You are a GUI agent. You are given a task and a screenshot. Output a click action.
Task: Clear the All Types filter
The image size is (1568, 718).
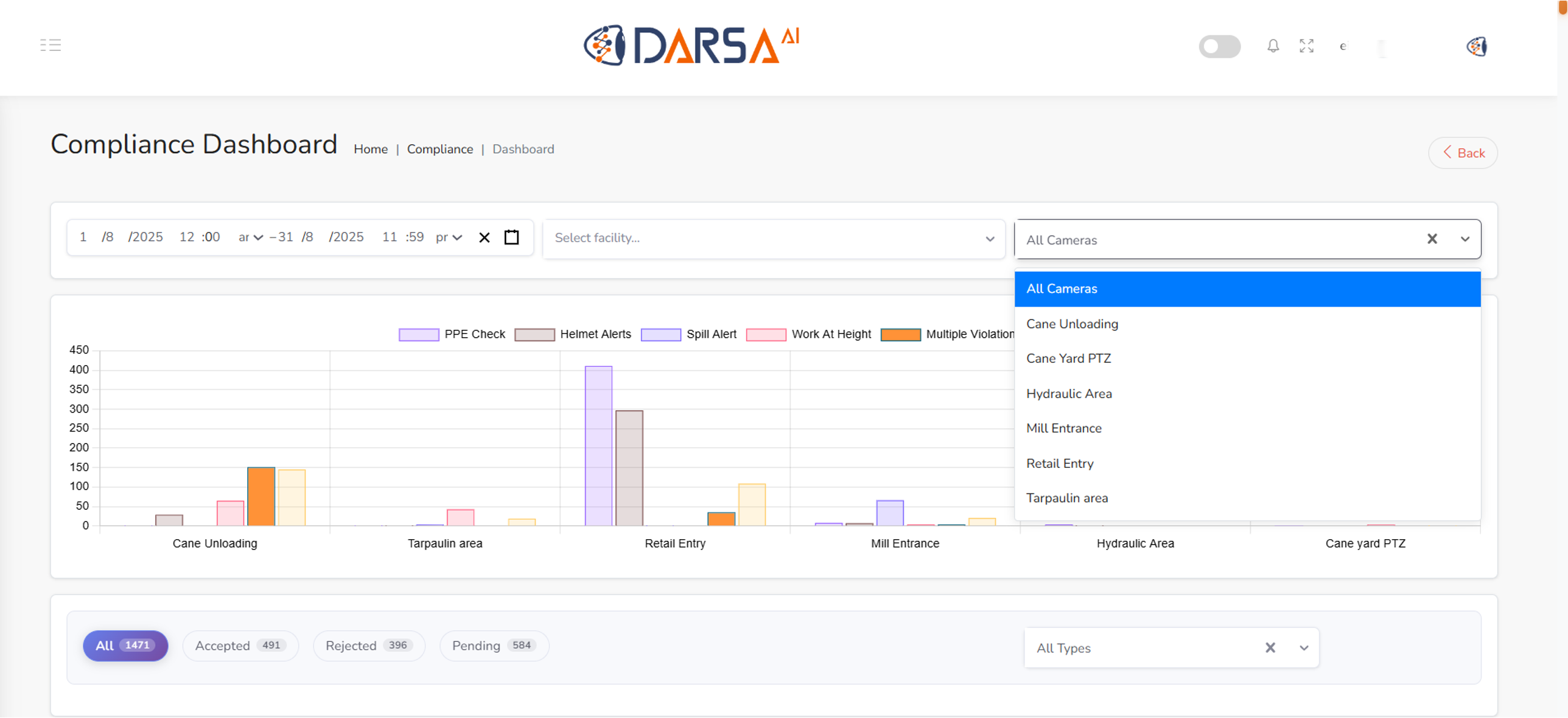coord(1270,648)
